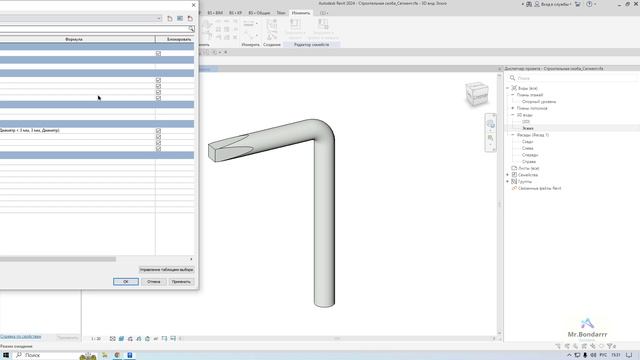Screen dimensions: 640x360
Task: Expand the Группы node
Action: (508, 181)
